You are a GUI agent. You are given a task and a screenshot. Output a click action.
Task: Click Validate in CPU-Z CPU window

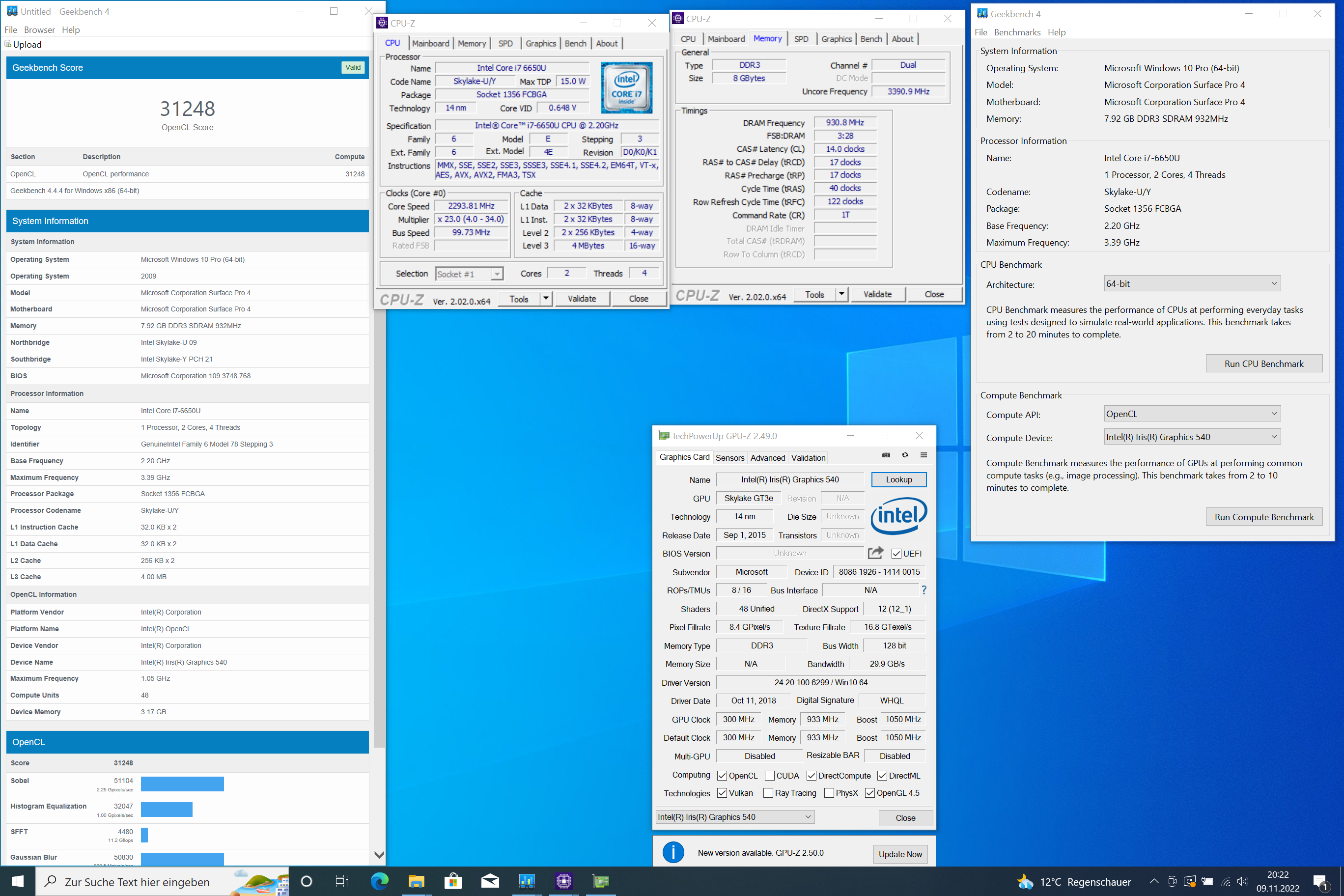[x=582, y=298]
